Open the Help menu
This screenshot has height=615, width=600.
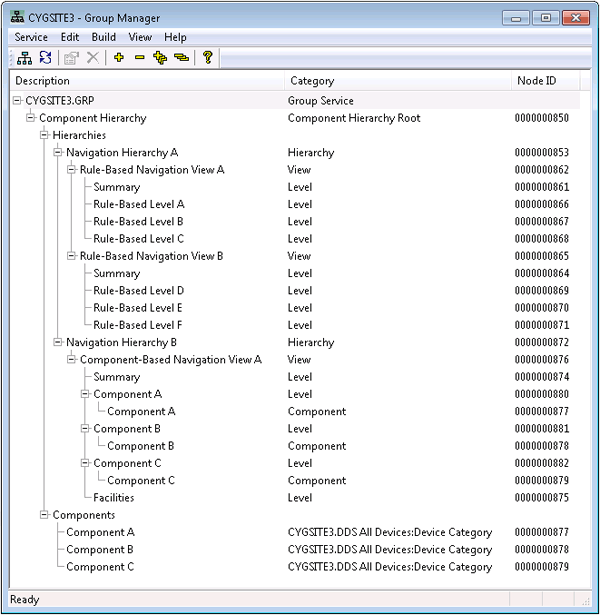click(175, 37)
